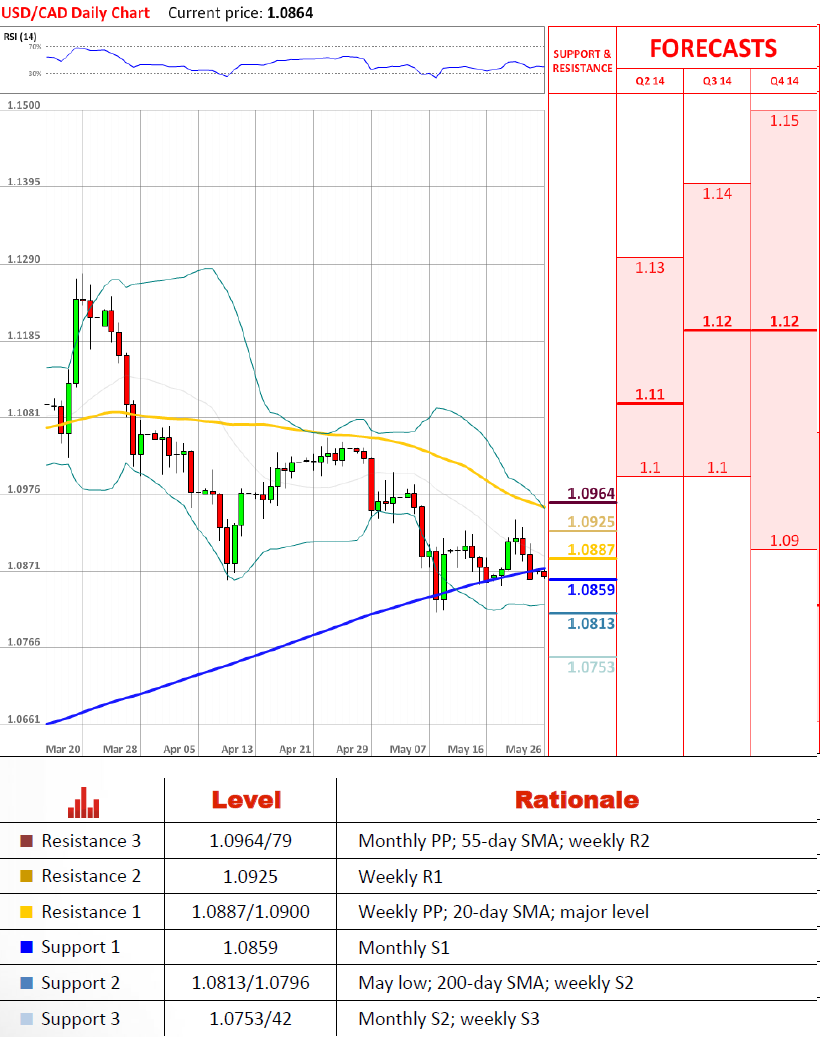821x1037 pixels.
Task: Click the 'USD/CAD Daily Chart' title
Action: 75,13
